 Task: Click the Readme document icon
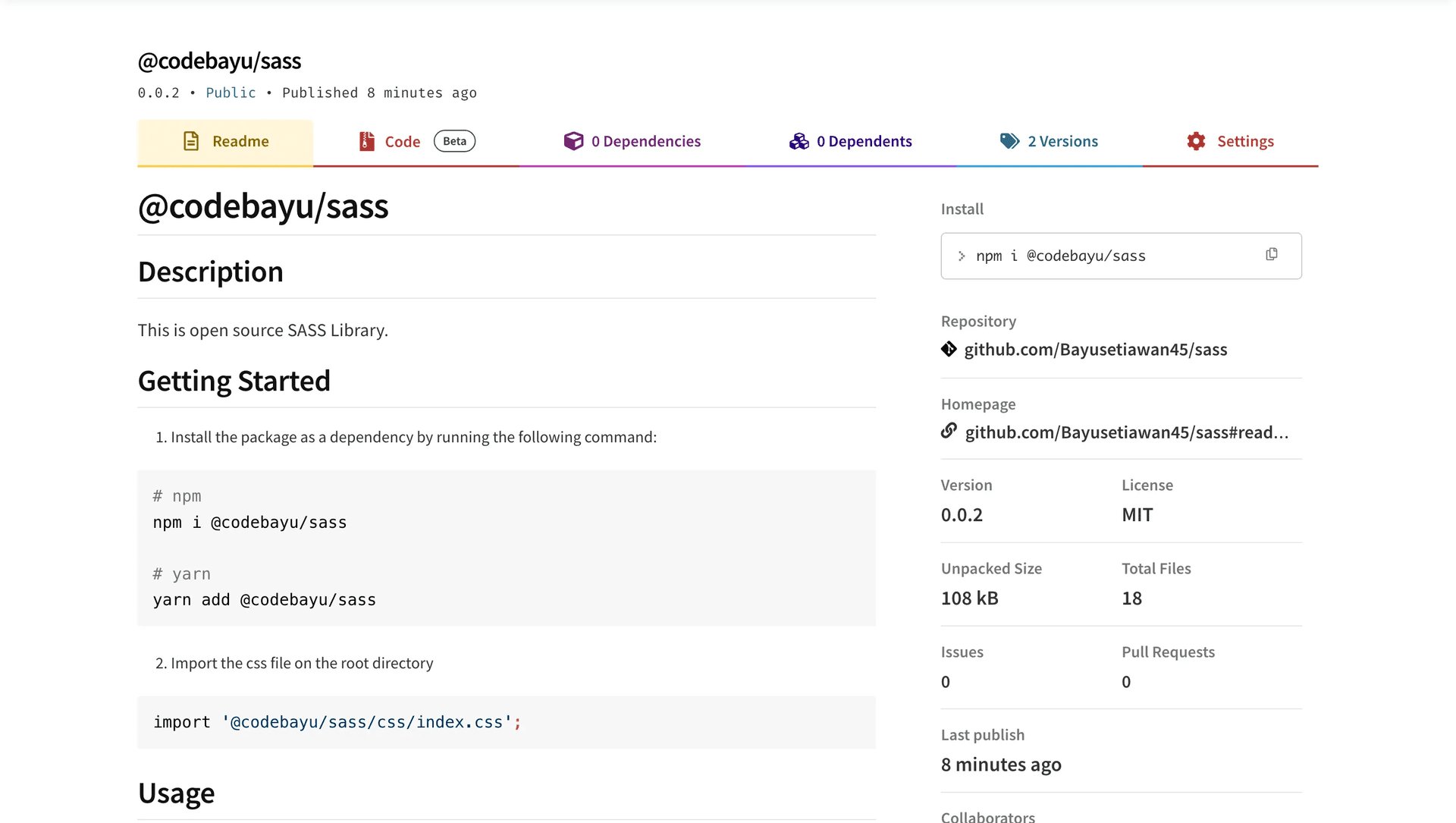coord(191,141)
